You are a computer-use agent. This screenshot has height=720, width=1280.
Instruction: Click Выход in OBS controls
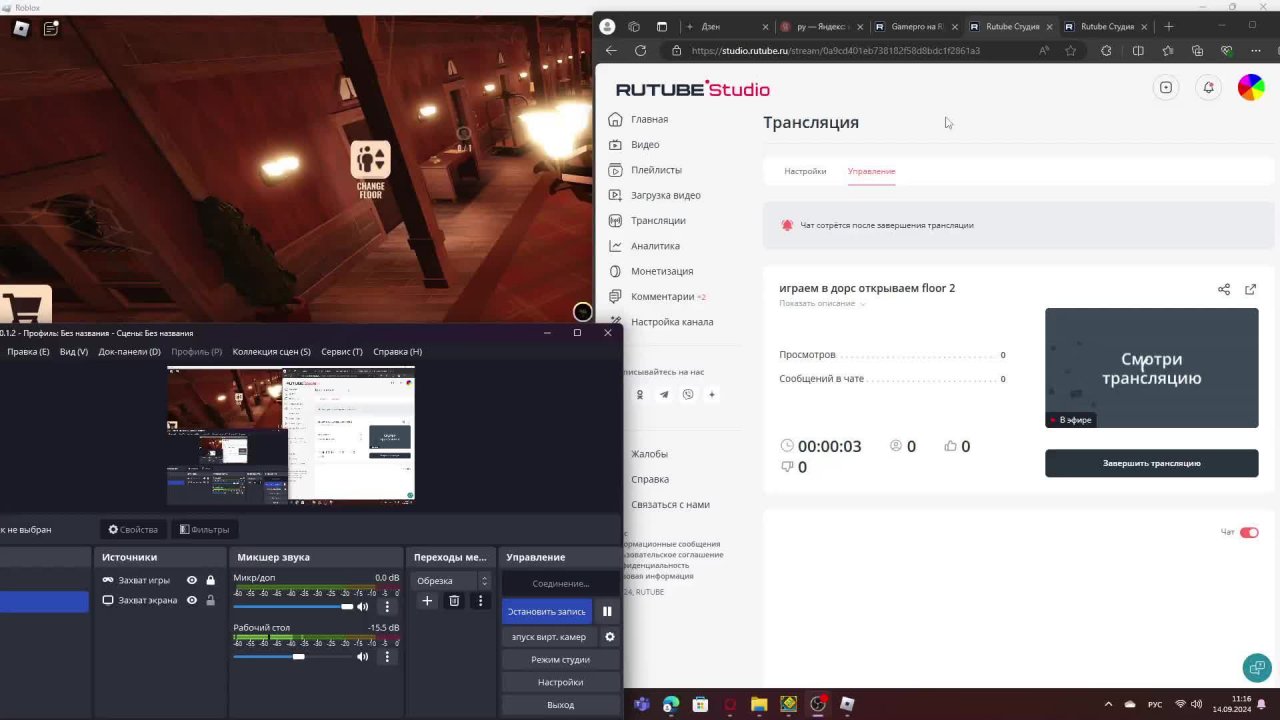(x=560, y=705)
